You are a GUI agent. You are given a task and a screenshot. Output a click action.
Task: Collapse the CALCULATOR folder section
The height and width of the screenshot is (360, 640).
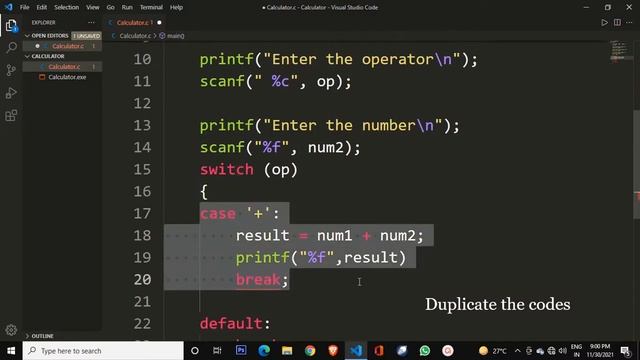(27, 56)
